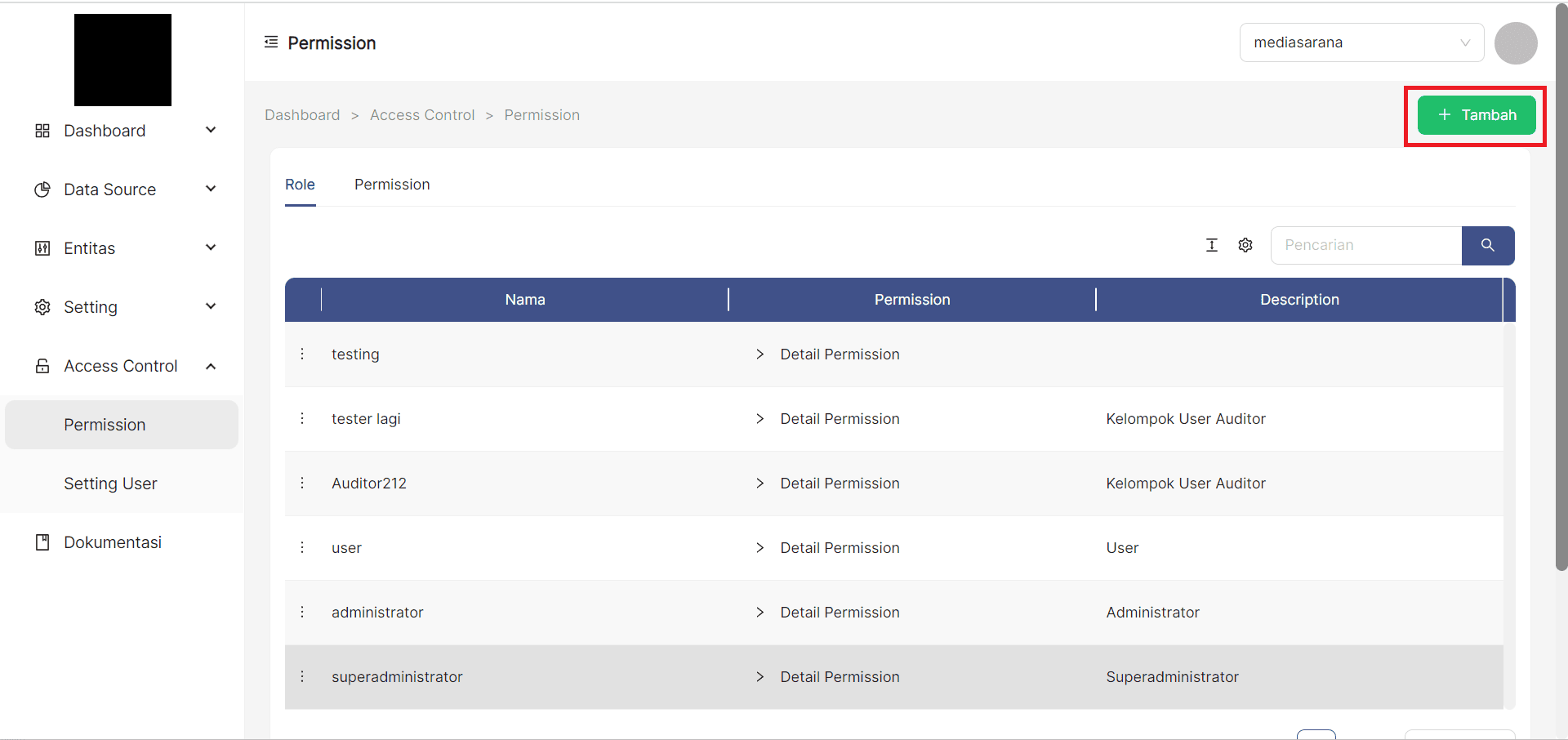Open the mediasarana dropdown selector
Image resolution: width=1568 pixels, height=740 pixels.
pyautogui.click(x=1361, y=42)
